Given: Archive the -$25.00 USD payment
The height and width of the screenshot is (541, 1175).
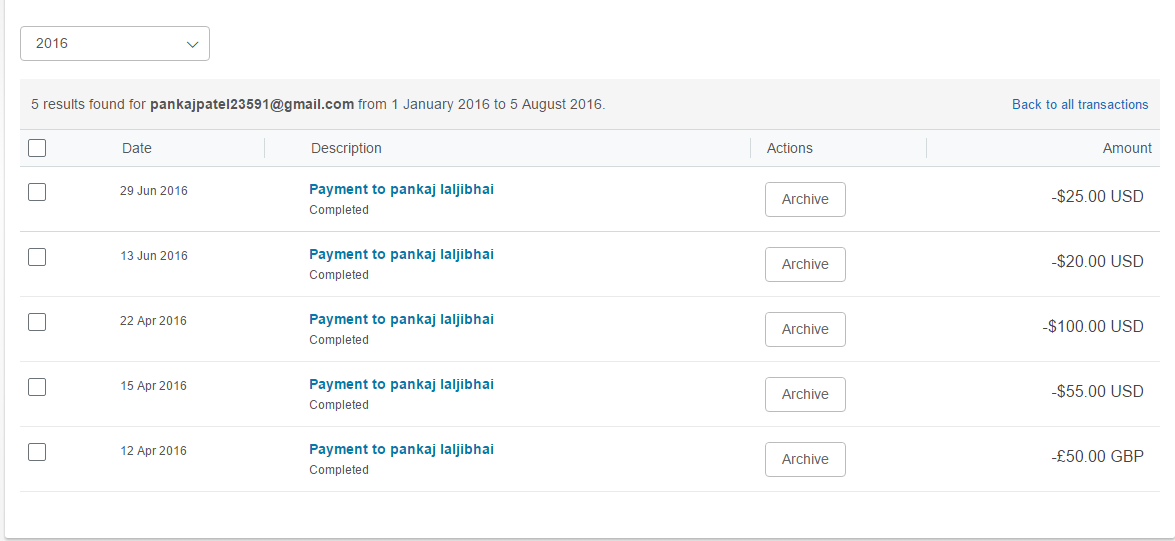Looking at the screenshot, I should 805,199.
